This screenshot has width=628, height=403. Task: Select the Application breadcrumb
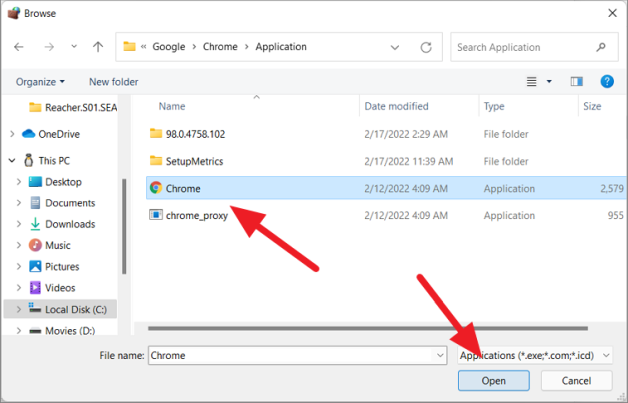click(281, 47)
